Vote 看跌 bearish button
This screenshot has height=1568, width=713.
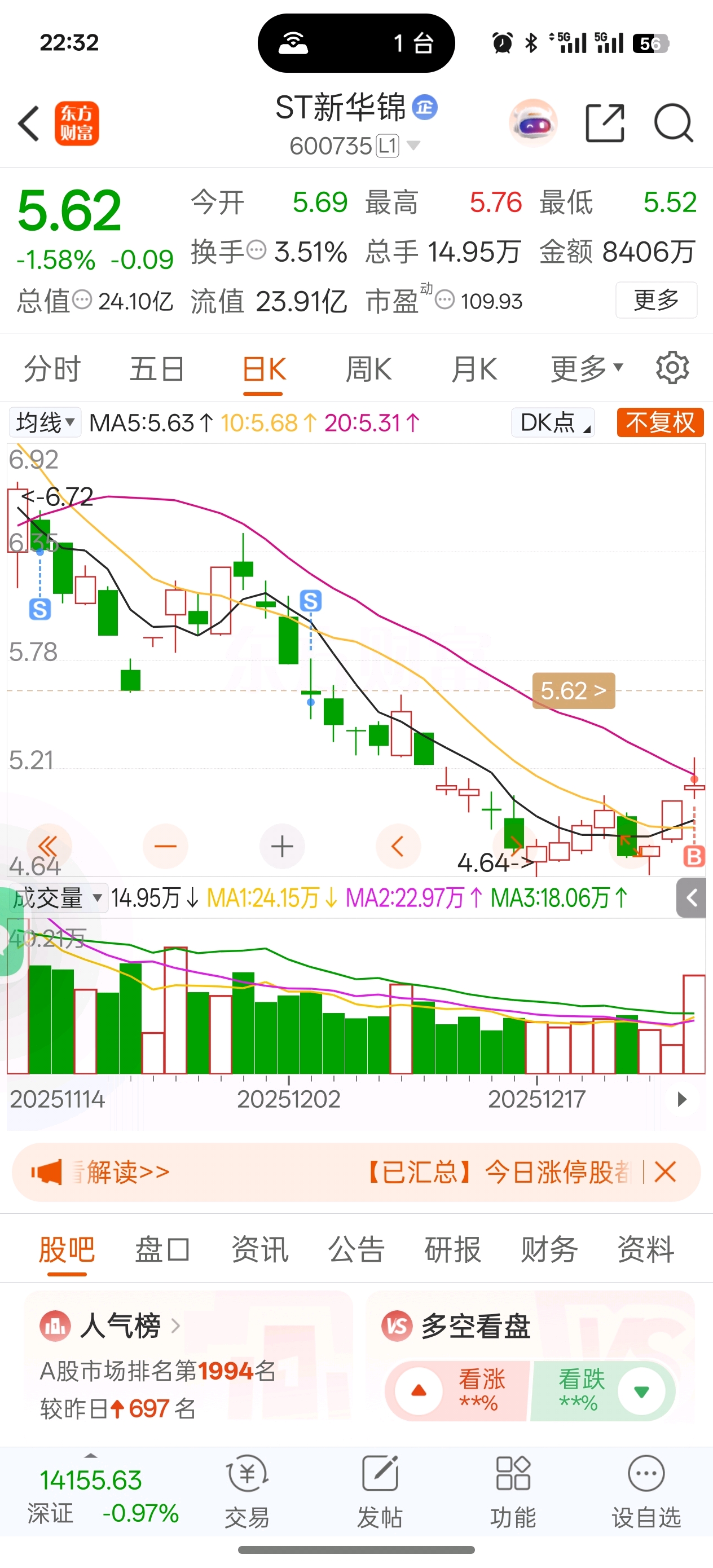pos(602,1391)
